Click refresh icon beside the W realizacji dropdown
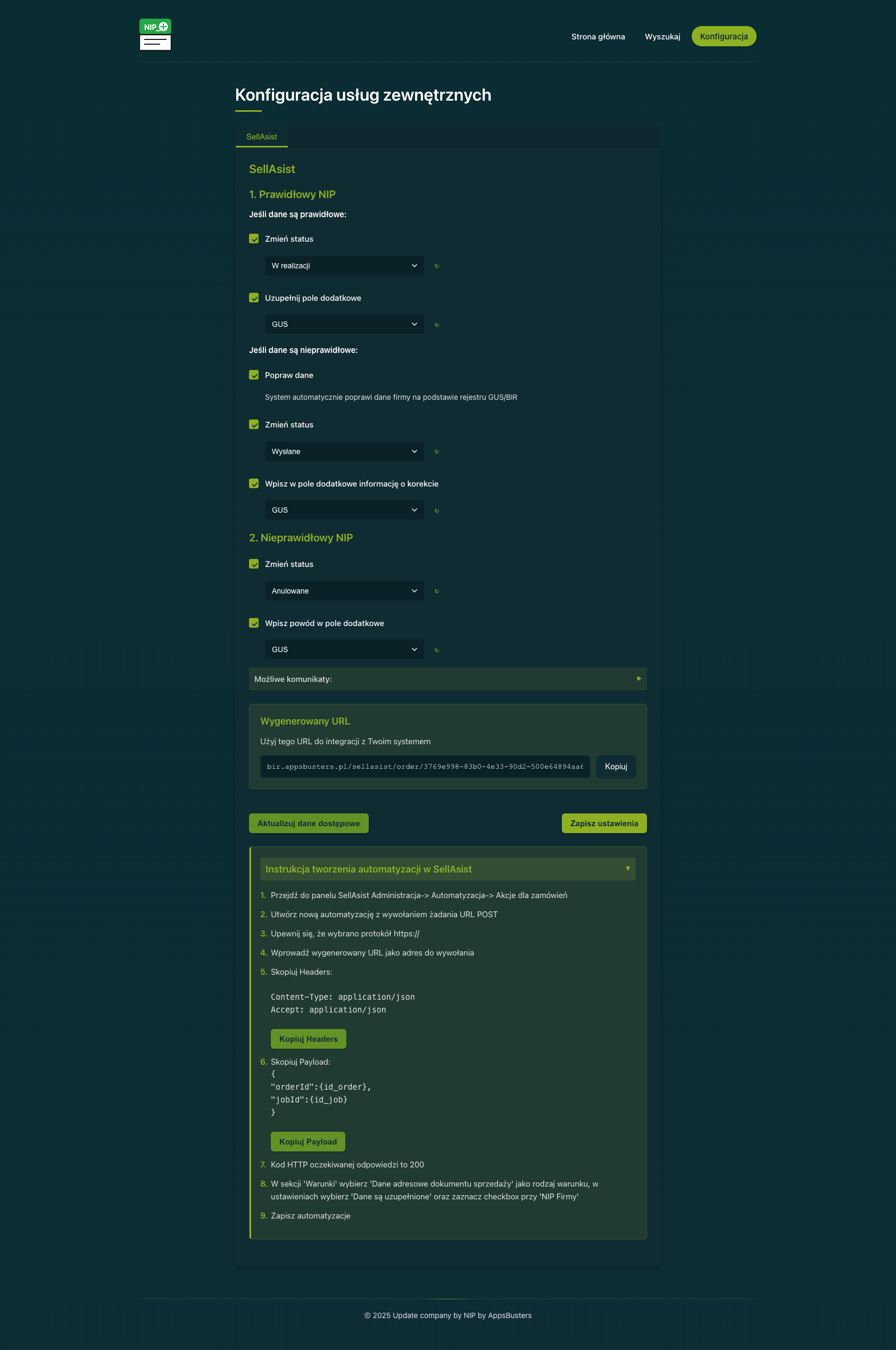This screenshot has width=896, height=1350. [x=437, y=266]
